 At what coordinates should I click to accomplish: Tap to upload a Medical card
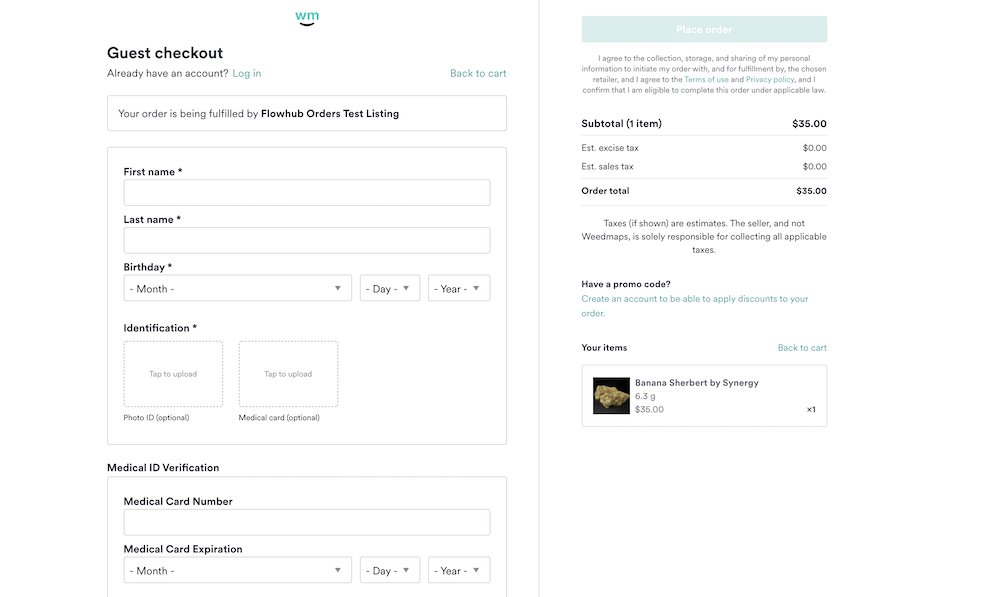pos(287,373)
